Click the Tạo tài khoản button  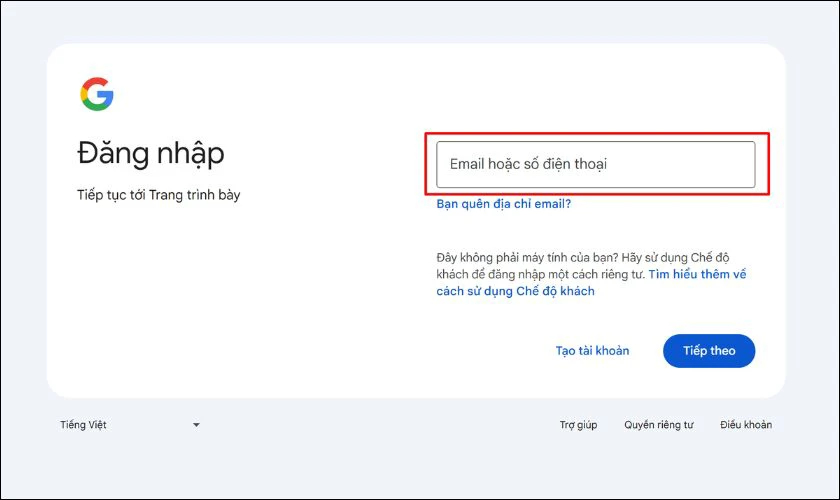click(592, 351)
